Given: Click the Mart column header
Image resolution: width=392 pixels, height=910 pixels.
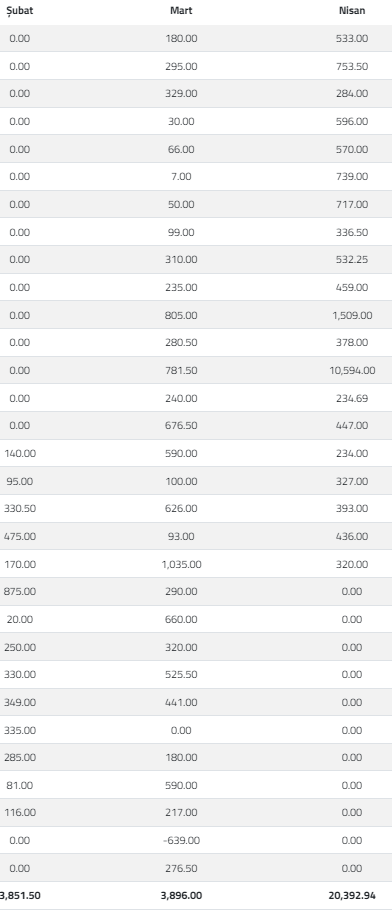Looking at the screenshot, I should [181, 10].
